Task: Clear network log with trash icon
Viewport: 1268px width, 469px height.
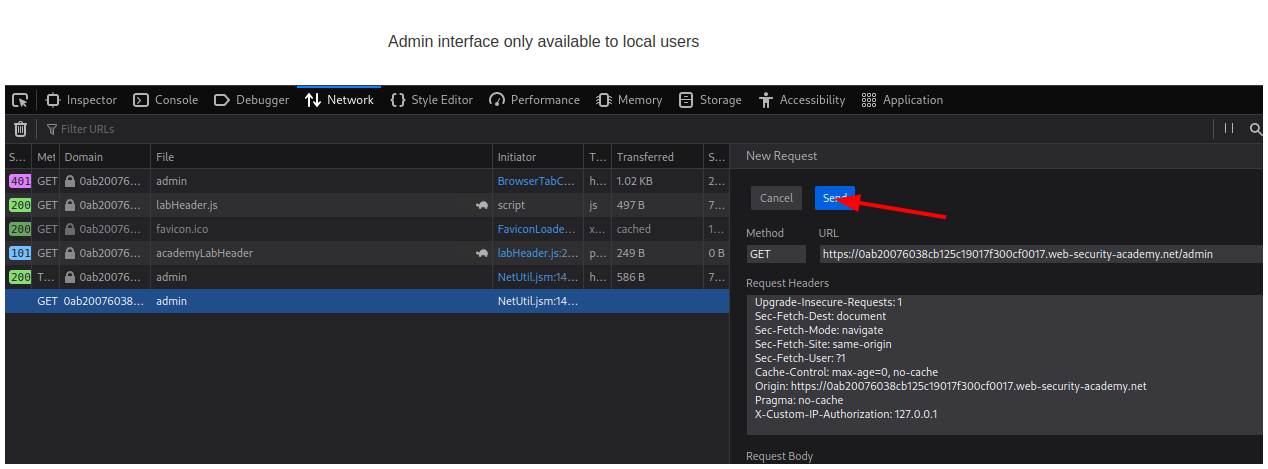Action: (20, 129)
